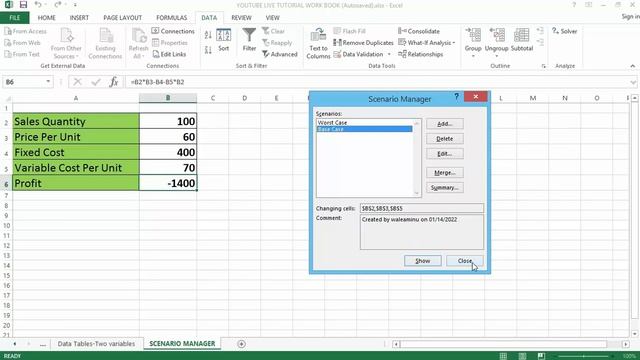Click the Redo arrow icon

57,5
